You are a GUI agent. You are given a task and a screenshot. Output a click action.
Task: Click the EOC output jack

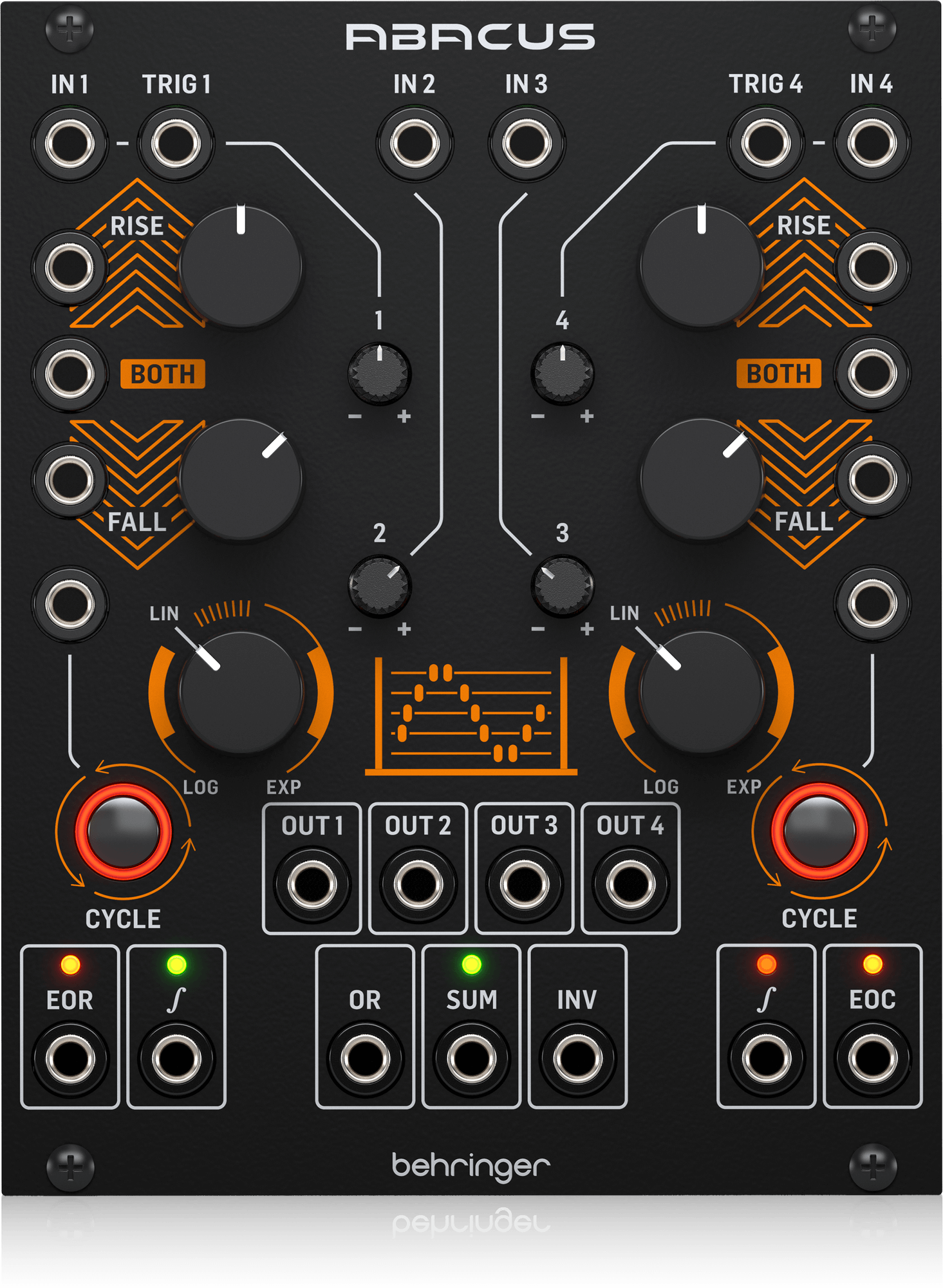click(872, 1058)
